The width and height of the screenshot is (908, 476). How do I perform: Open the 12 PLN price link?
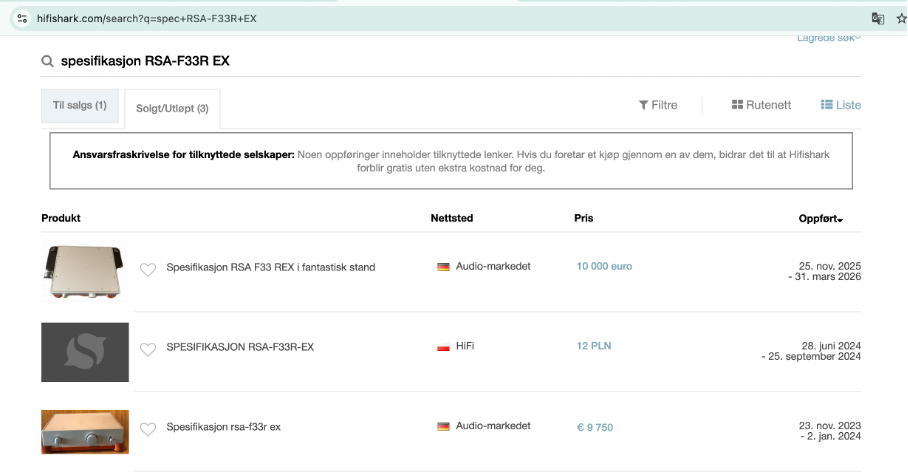click(x=593, y=346)
